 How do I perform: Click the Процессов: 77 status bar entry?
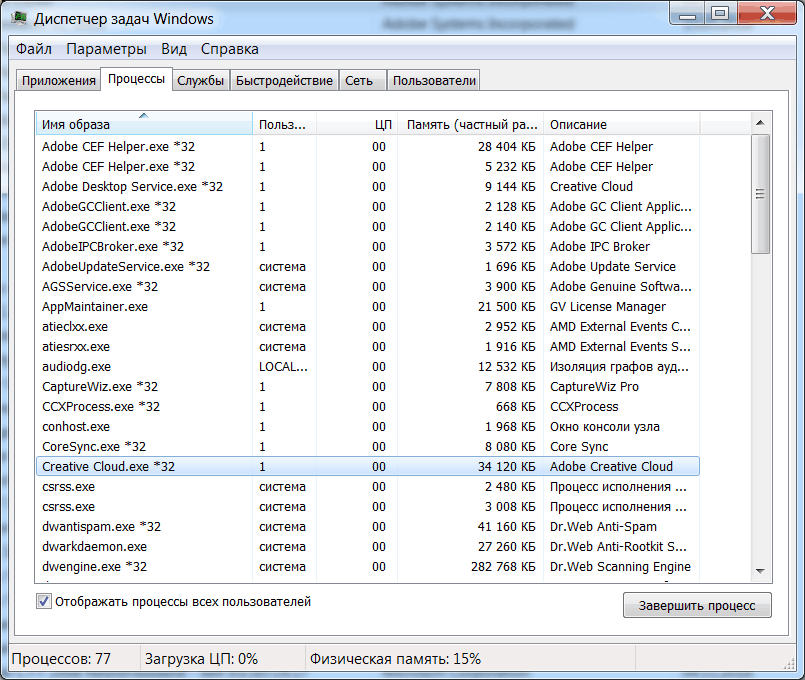coord(61,658)
